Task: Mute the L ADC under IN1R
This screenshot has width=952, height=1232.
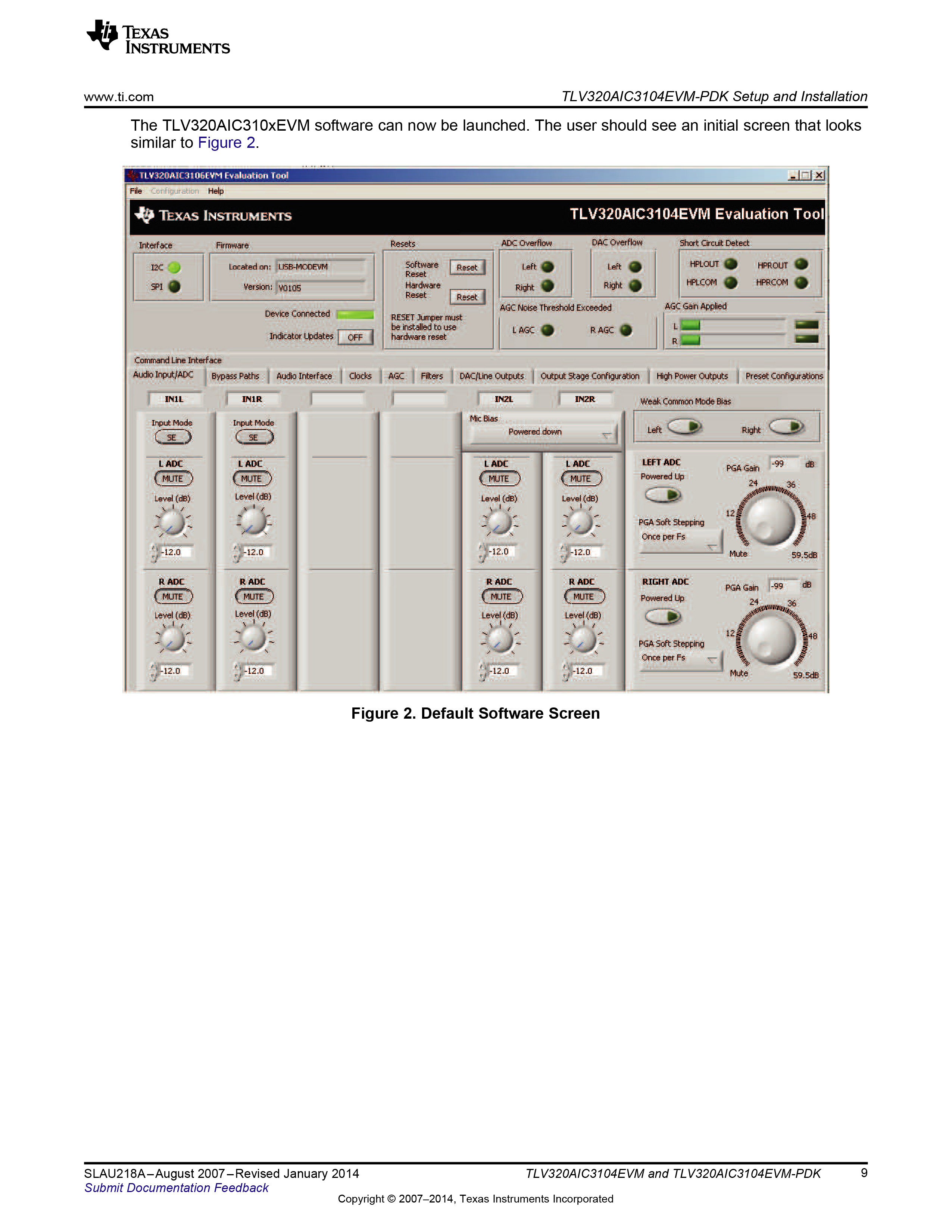Action: click(x=252, y=479)
